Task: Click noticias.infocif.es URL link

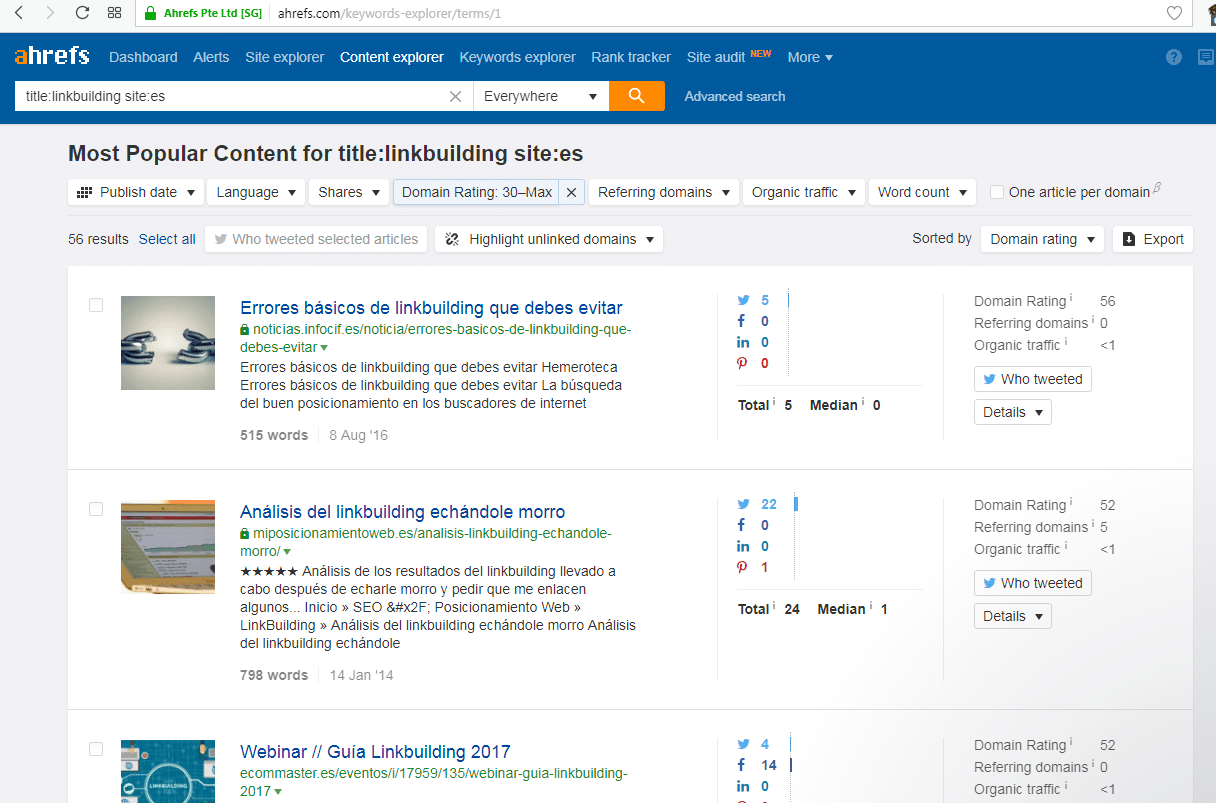Action: point(436,338)
